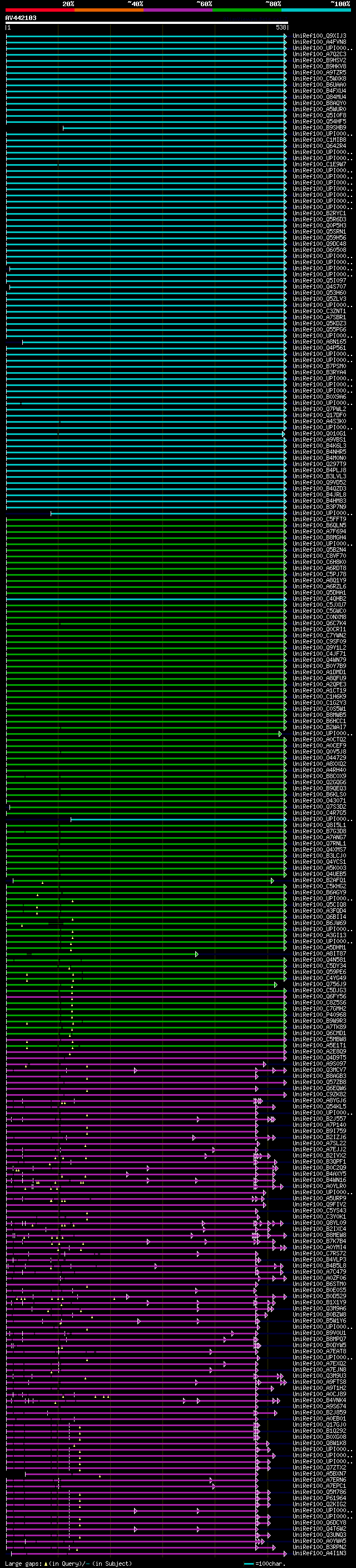Click hit label UniRef100_B2J557

[x=319, y=1119]
